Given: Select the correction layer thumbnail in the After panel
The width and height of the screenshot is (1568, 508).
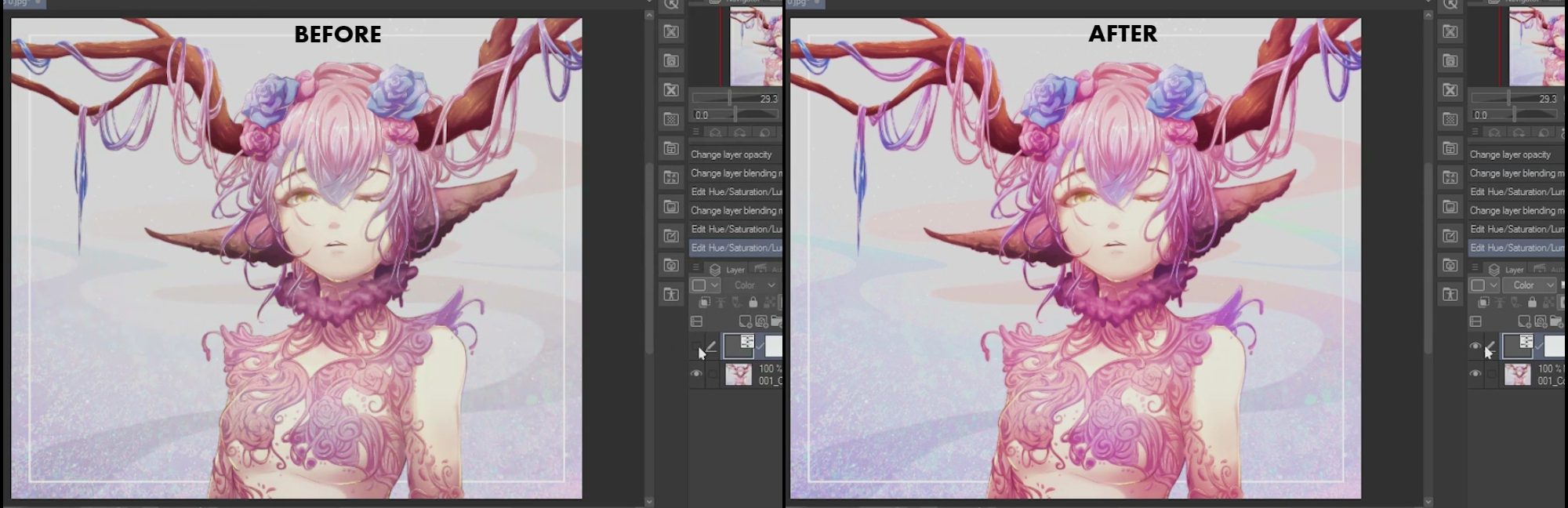Looking at the screenshot, I should (x=1518, y=346).
